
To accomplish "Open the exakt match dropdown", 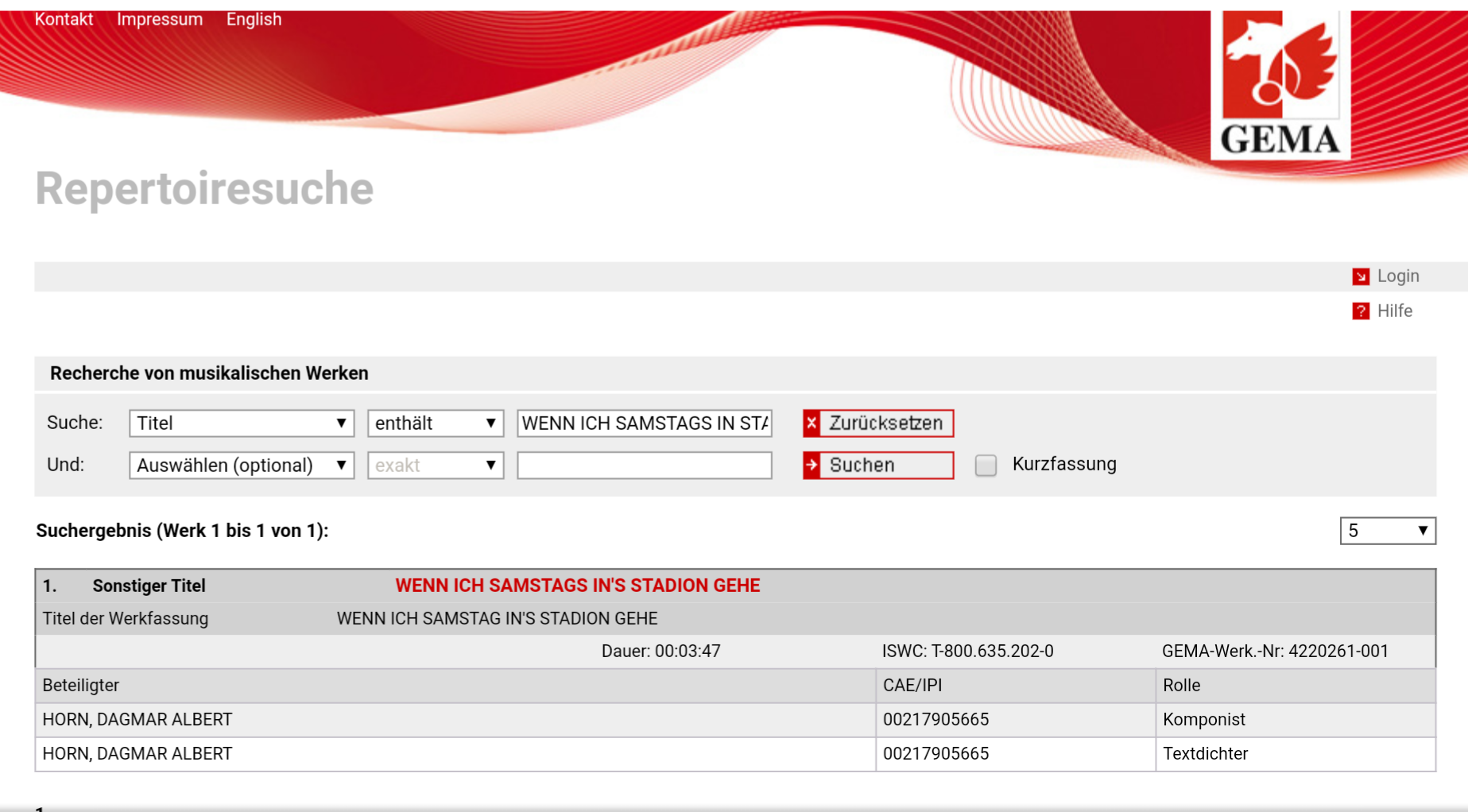I will [436, 466].
